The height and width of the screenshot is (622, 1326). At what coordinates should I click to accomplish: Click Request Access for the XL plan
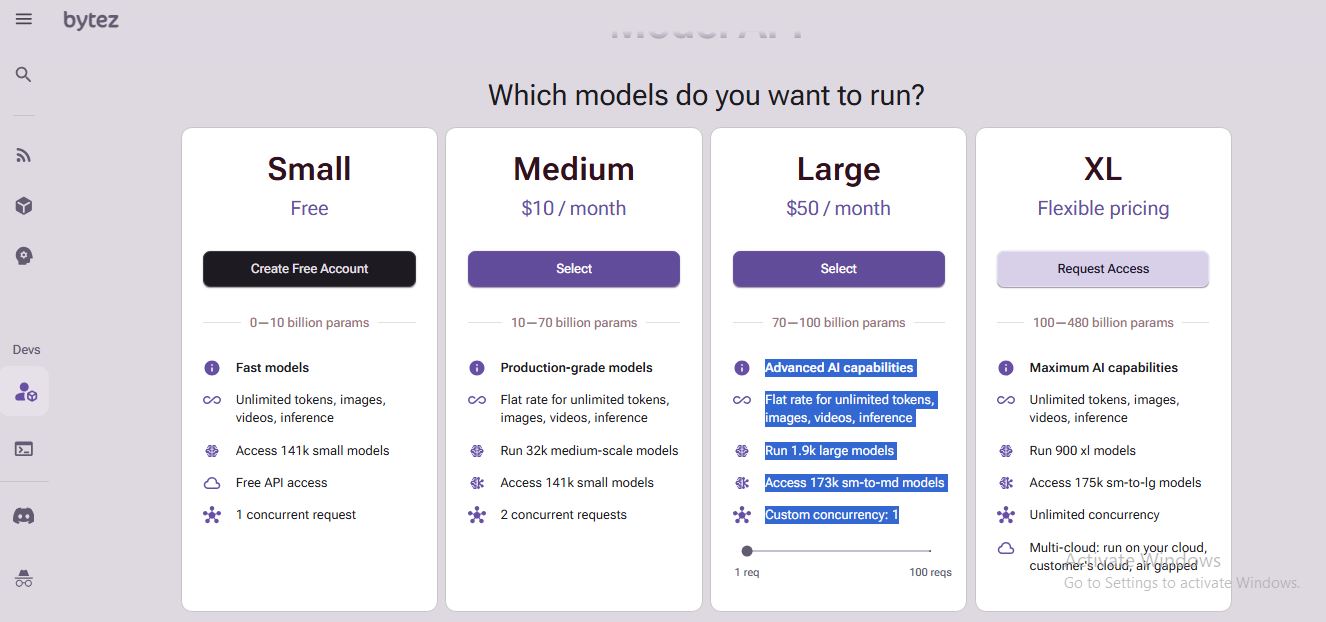(1103, 269)
